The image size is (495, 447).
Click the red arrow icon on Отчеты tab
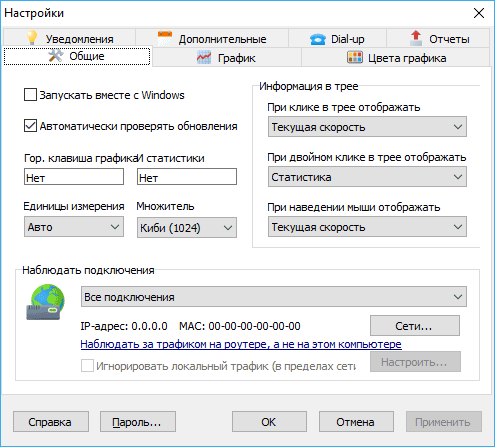(415, 38)
